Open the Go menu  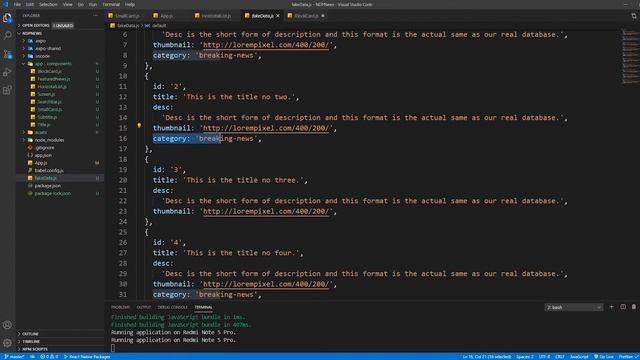81,4
